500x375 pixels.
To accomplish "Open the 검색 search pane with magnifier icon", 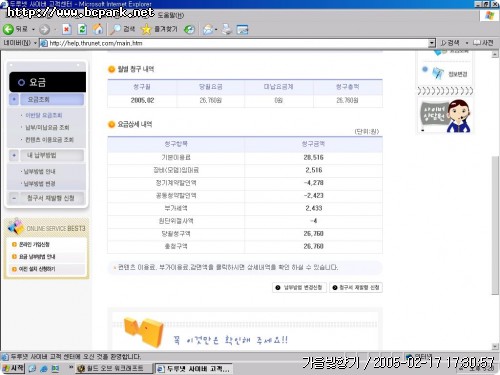I will (x=122, y=29).
